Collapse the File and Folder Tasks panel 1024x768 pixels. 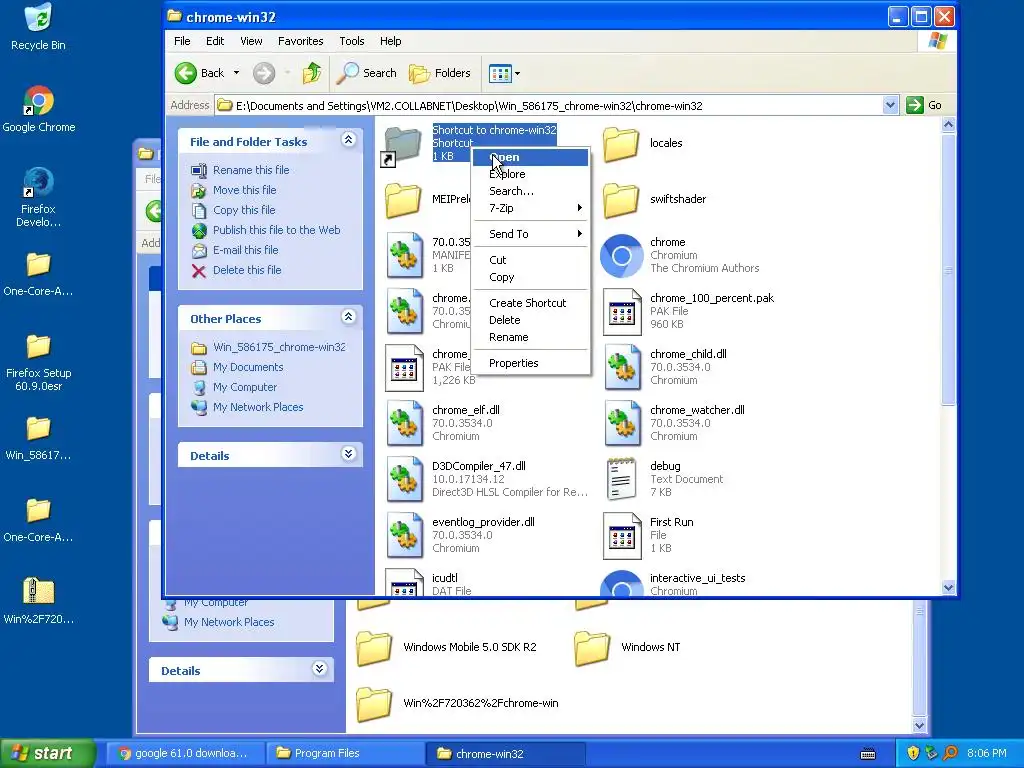tap(349, 140)
